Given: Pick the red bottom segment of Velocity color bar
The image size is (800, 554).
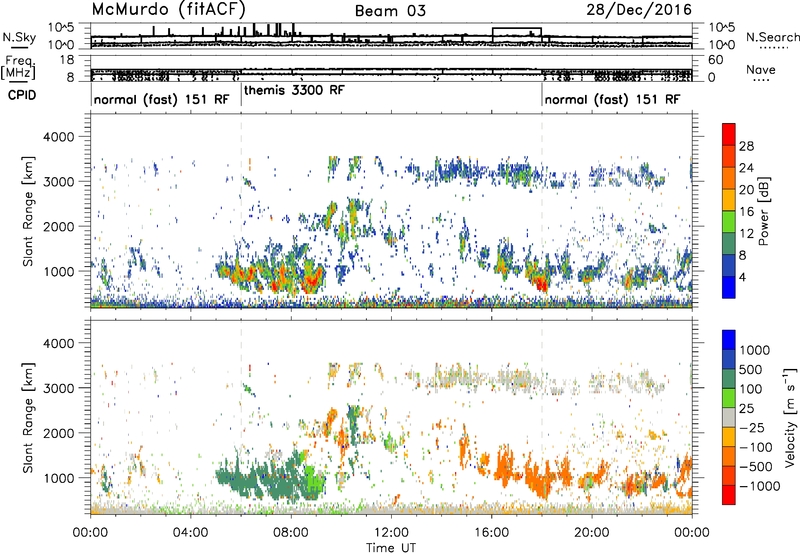Looking at the screenshot, I should [729, 495].
